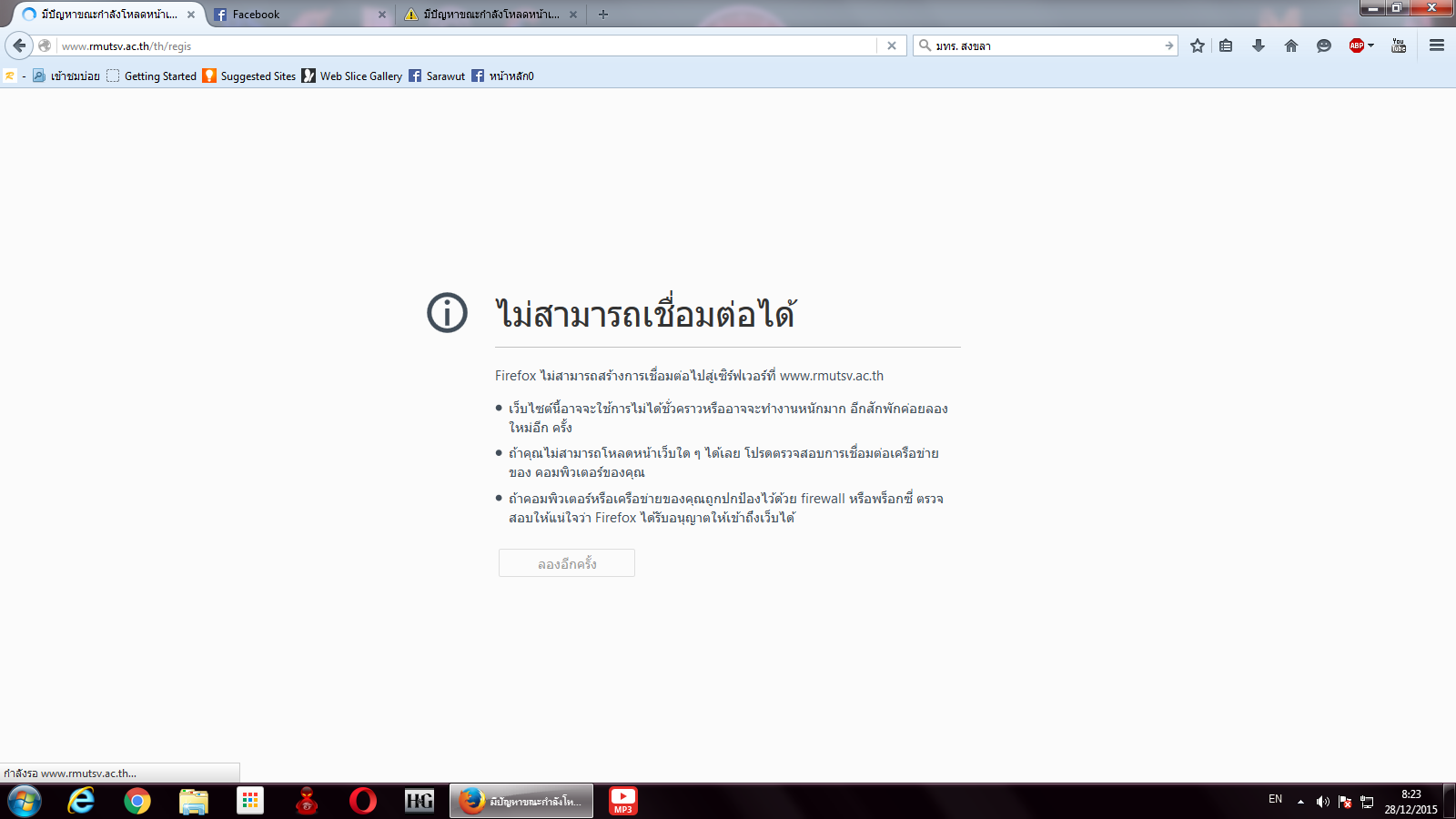
Task: Click the status bar text www.rmutsv.ac.th
Action: (88, 773)
